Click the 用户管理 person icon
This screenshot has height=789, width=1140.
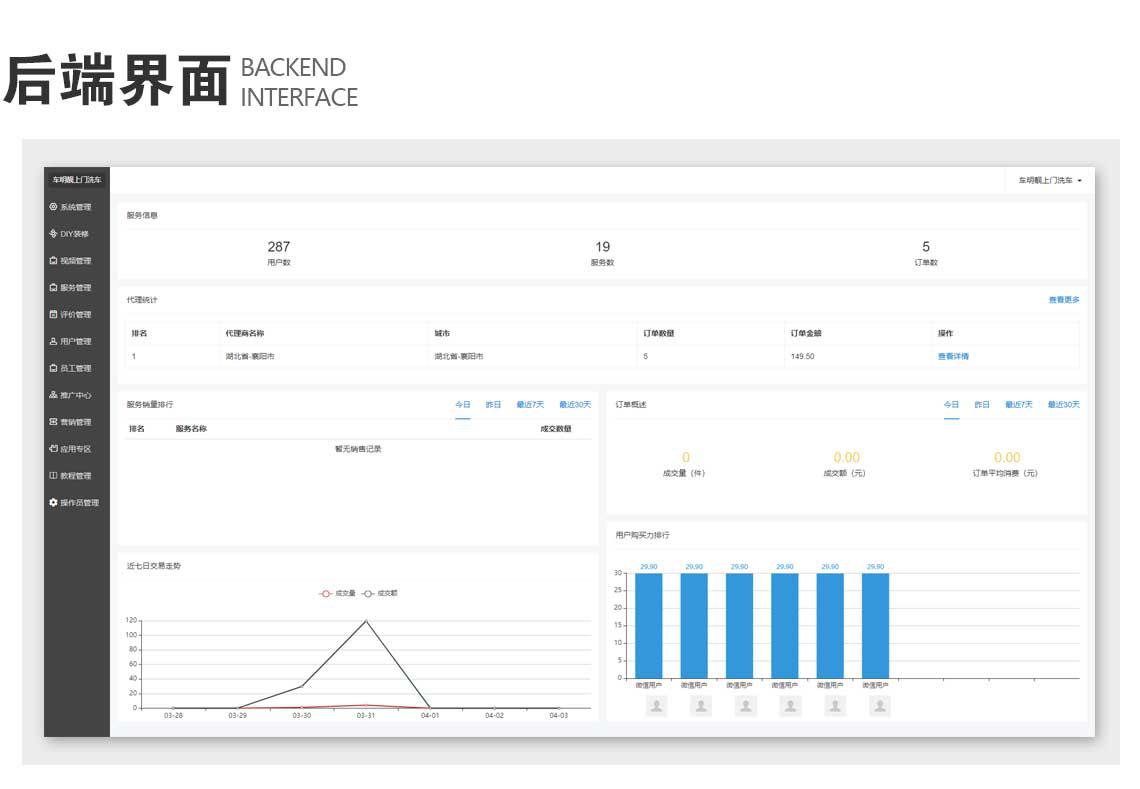point(53,342)
